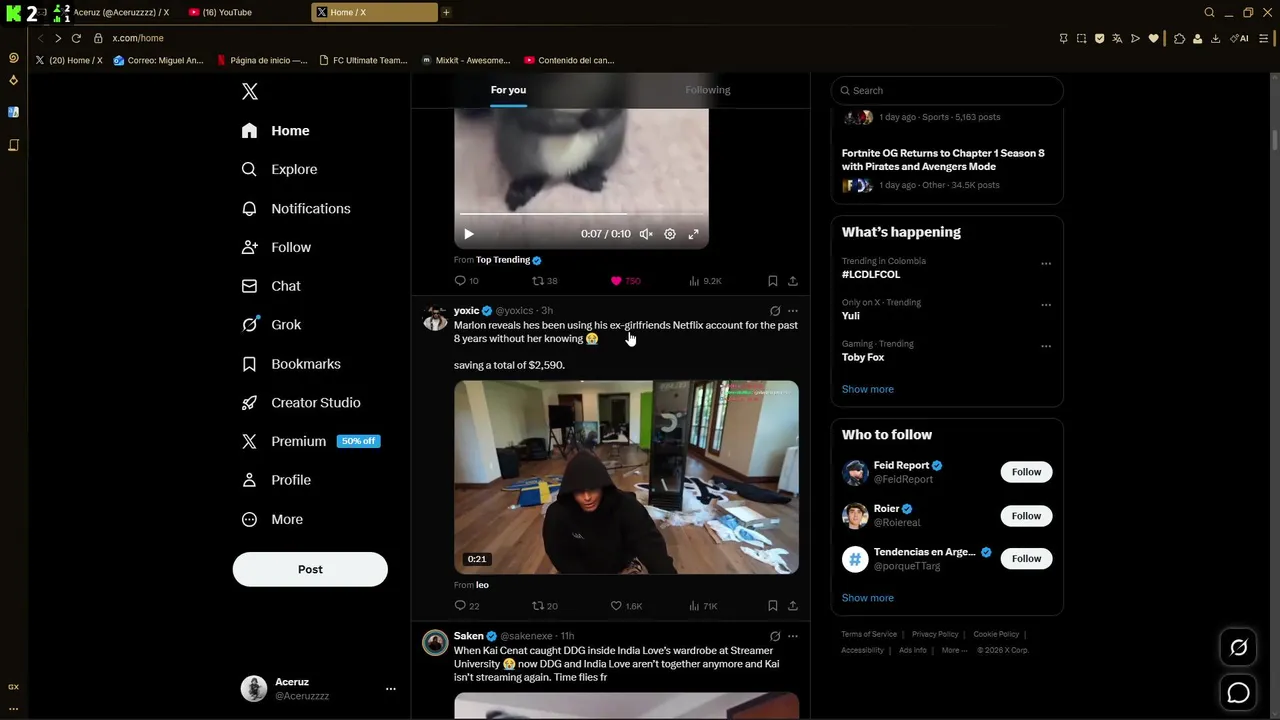Viewport: 1280px width, 720px height.
Task: Open more options for Yuli trend
Action: 1046,305
